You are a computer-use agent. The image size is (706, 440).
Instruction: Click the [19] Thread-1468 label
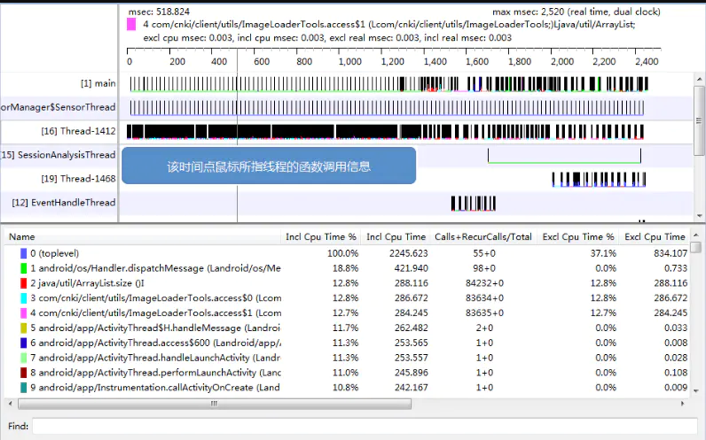point(78,179)
